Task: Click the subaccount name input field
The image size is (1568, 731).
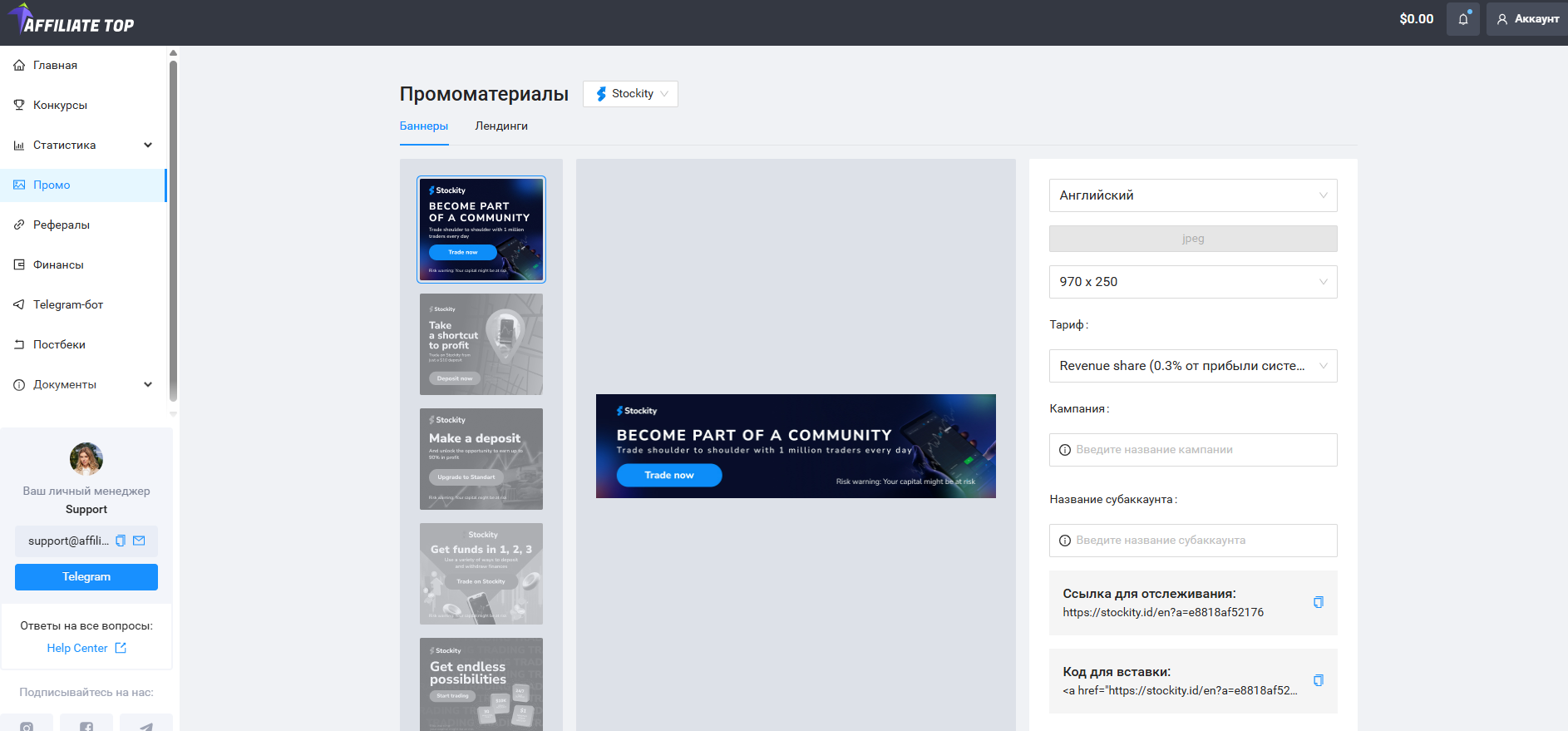Action: 1193,541
